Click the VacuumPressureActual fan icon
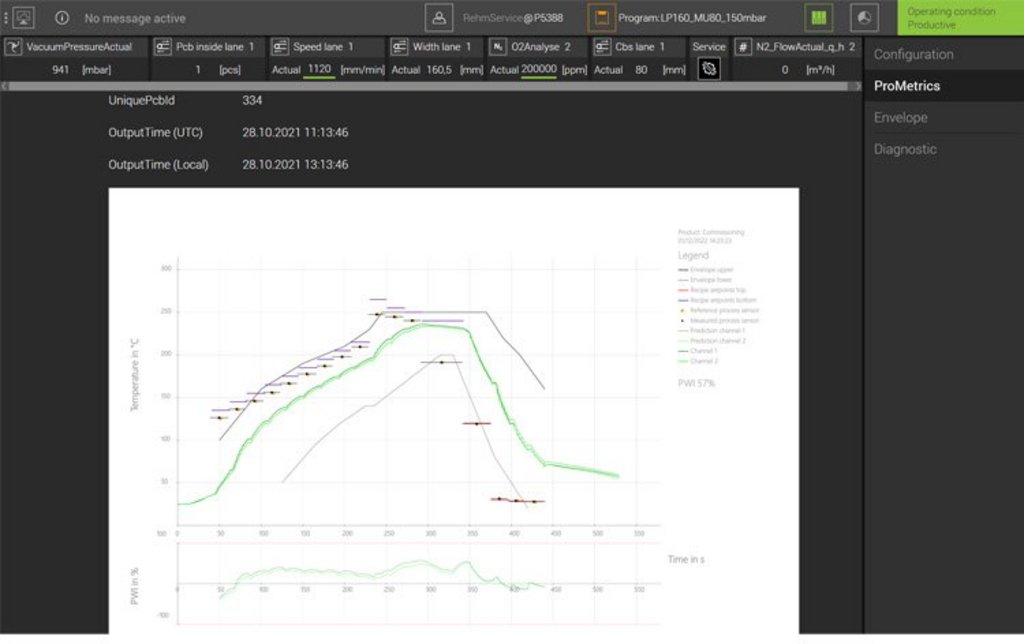1024x644 pixels. [x=14, y=47]
